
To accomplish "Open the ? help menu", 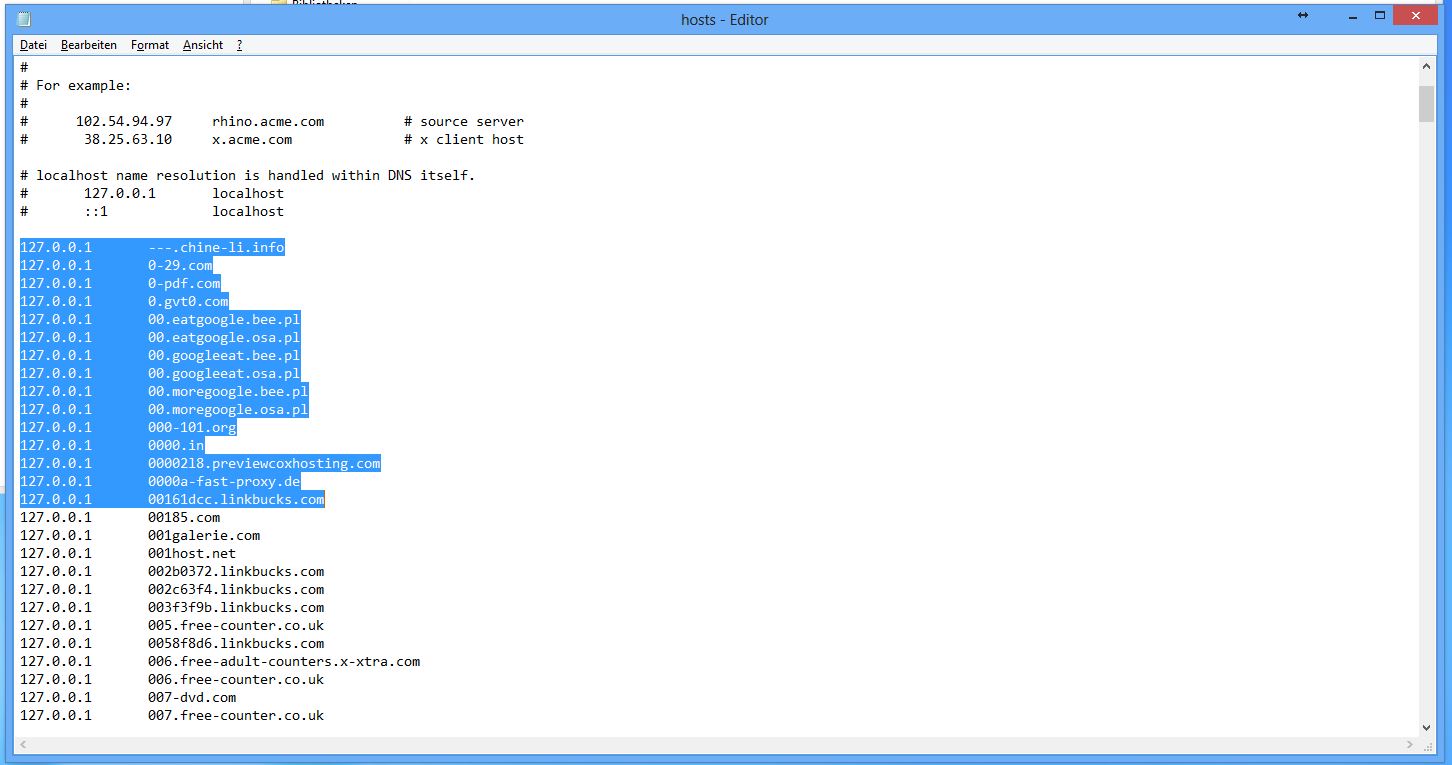I will [x=240, y=45].
